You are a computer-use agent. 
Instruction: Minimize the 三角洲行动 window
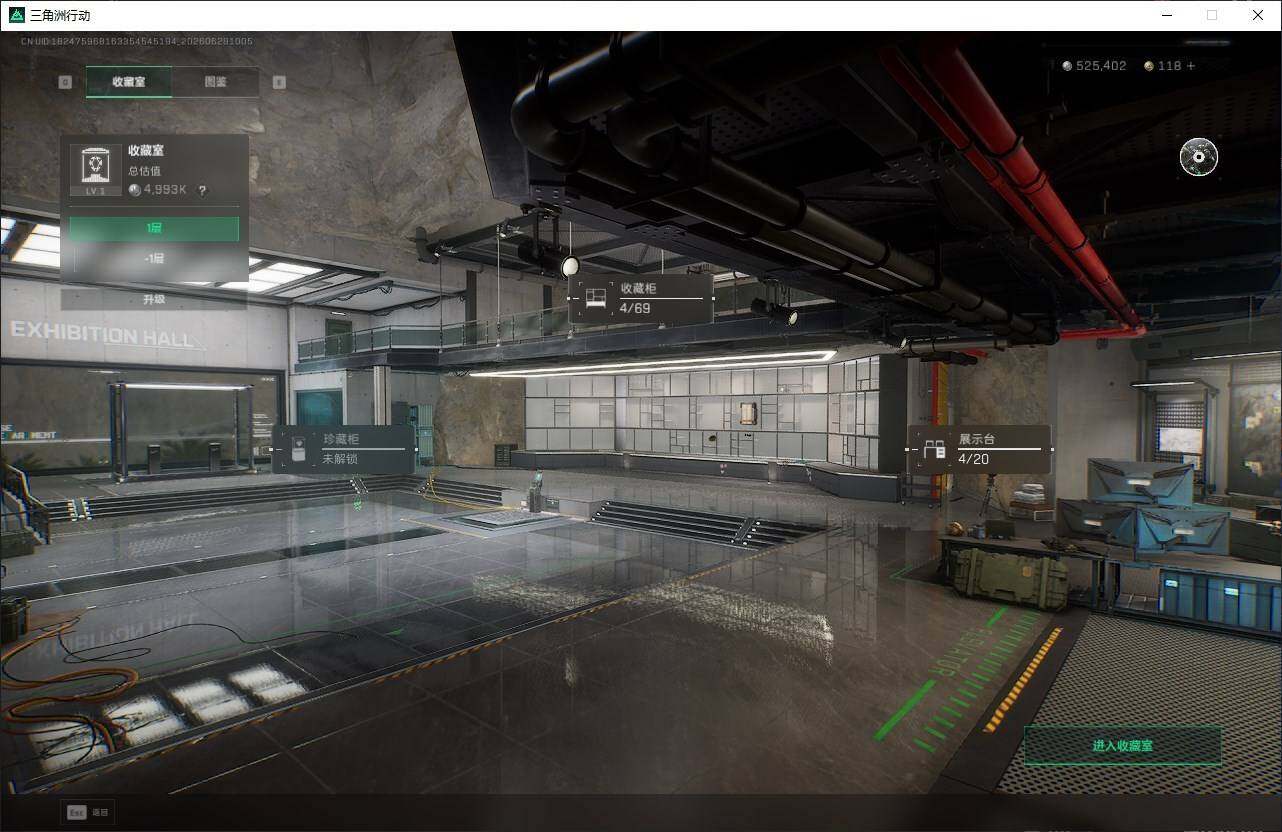(x=1167, y=15)
